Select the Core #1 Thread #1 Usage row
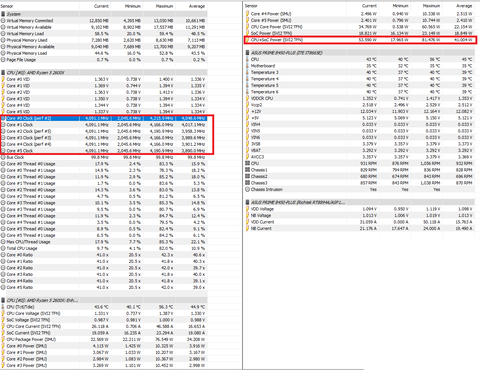The height and width of the screenshot is (370, 480). [104, 183]
